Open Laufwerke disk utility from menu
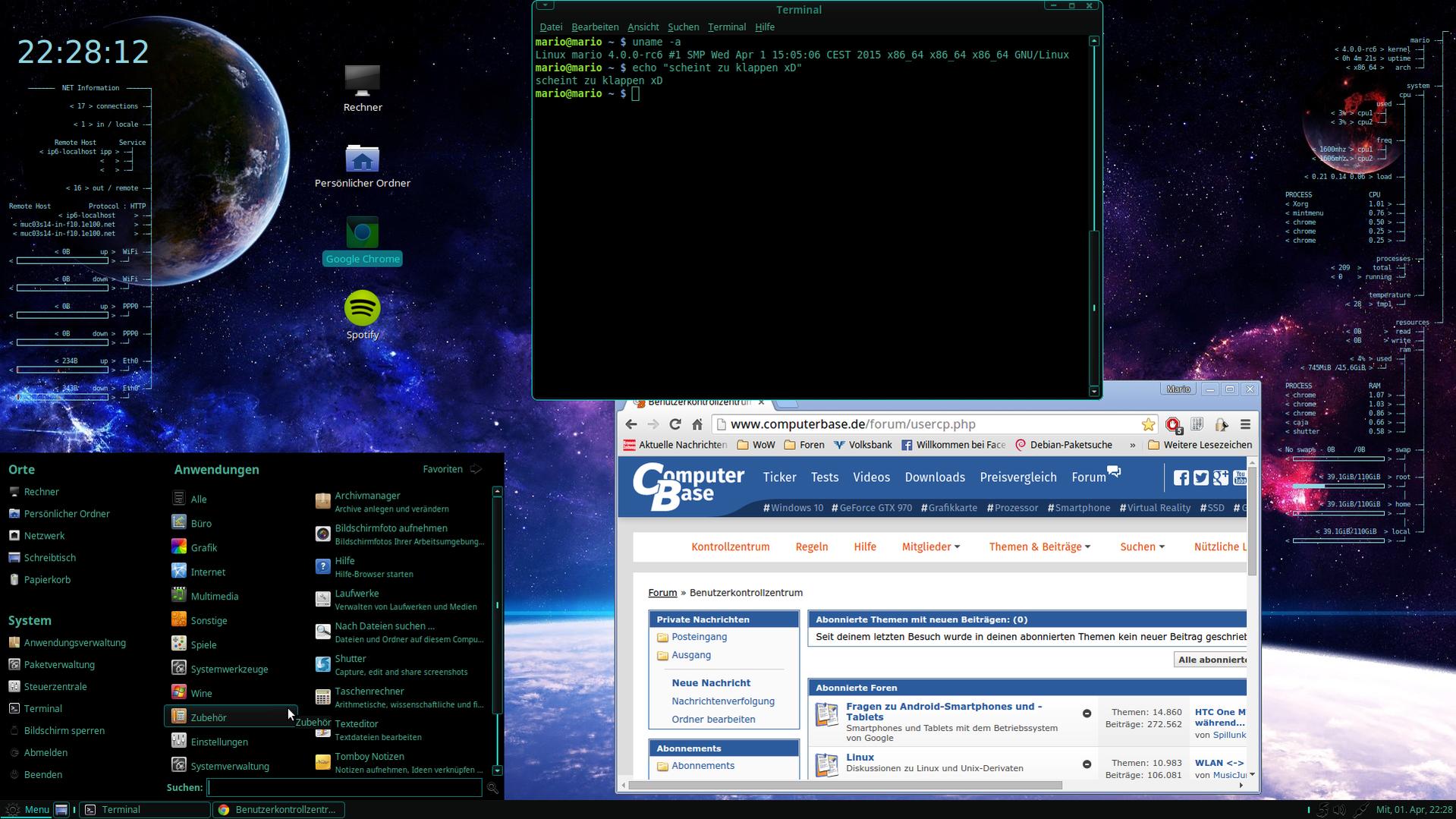The width and height of the screenshot is (1456, 819). point(400,600)
